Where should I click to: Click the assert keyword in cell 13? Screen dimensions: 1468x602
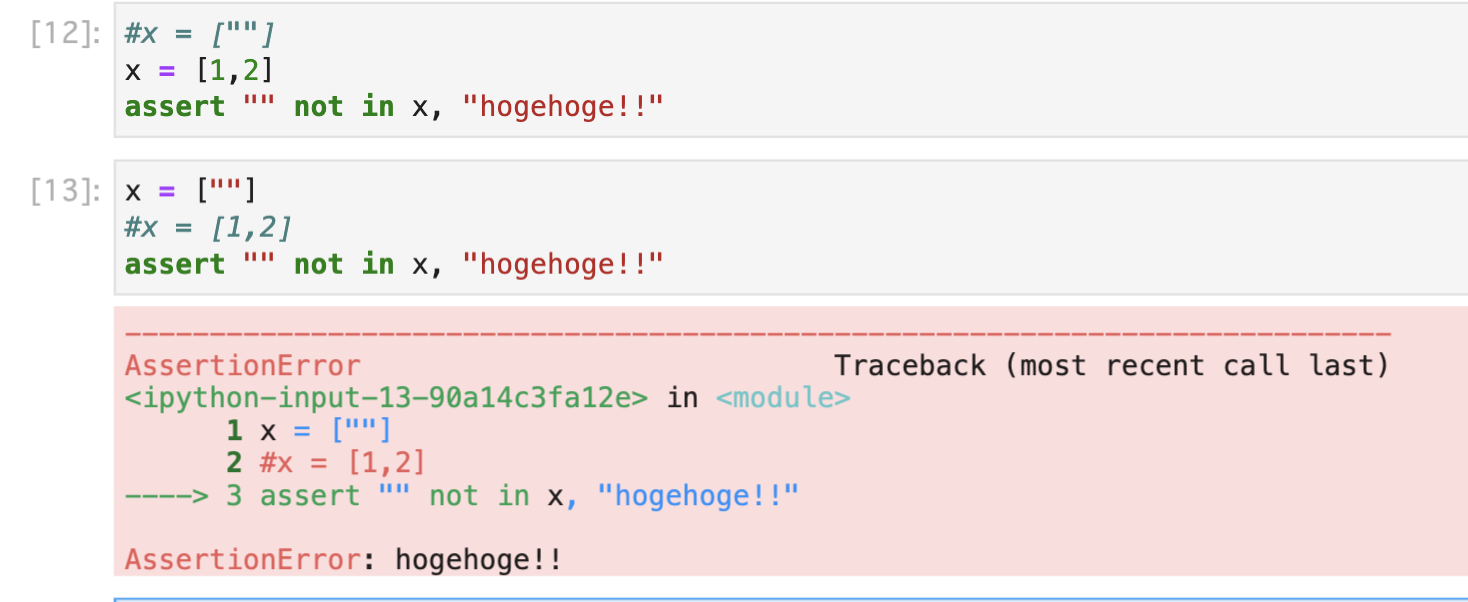(x=175, y=265)
